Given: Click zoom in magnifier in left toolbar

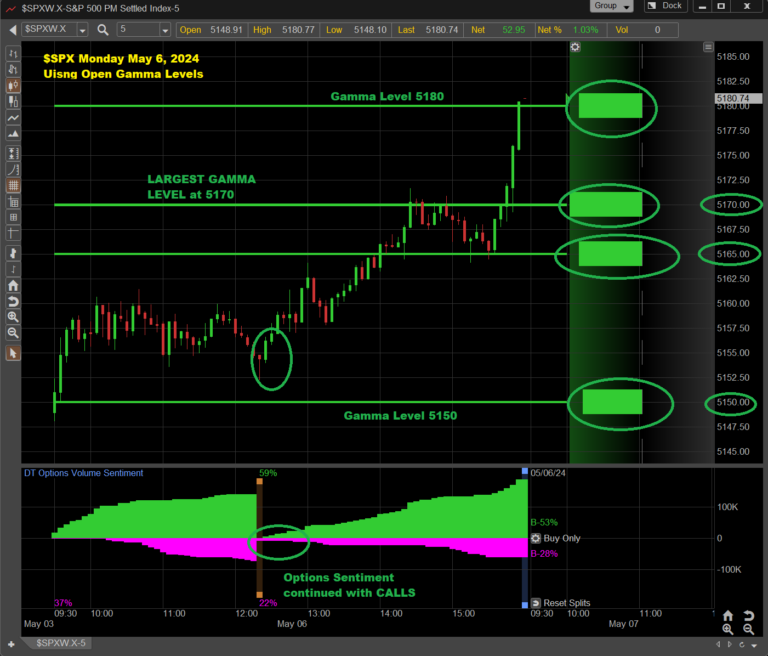Looking at the screenshot, I should click(x=13, y=317).
